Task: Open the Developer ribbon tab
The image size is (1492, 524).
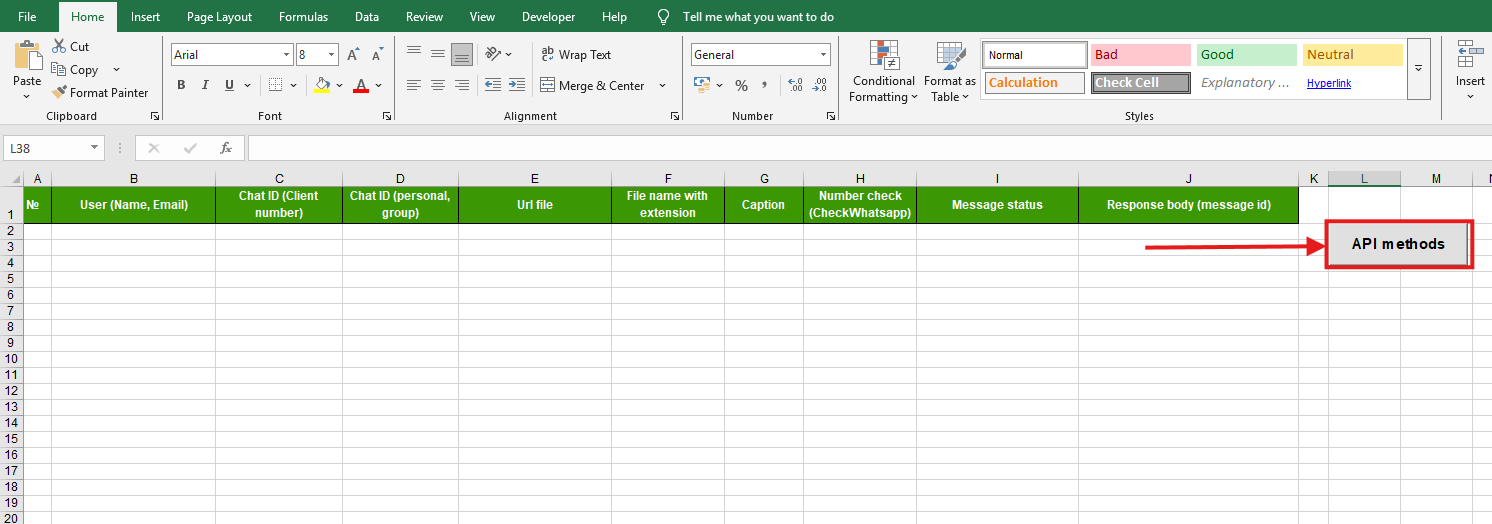Action: point(548,17)
